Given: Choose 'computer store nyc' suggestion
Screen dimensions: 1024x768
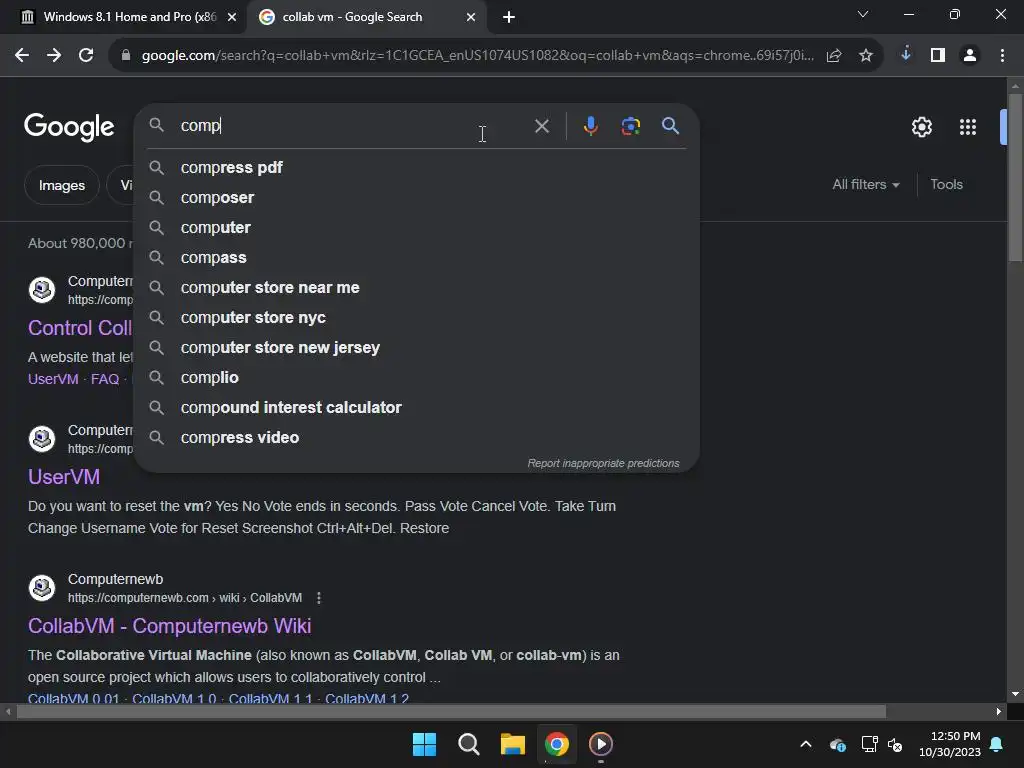Looking at the screenshot, I should click(417, 318).
